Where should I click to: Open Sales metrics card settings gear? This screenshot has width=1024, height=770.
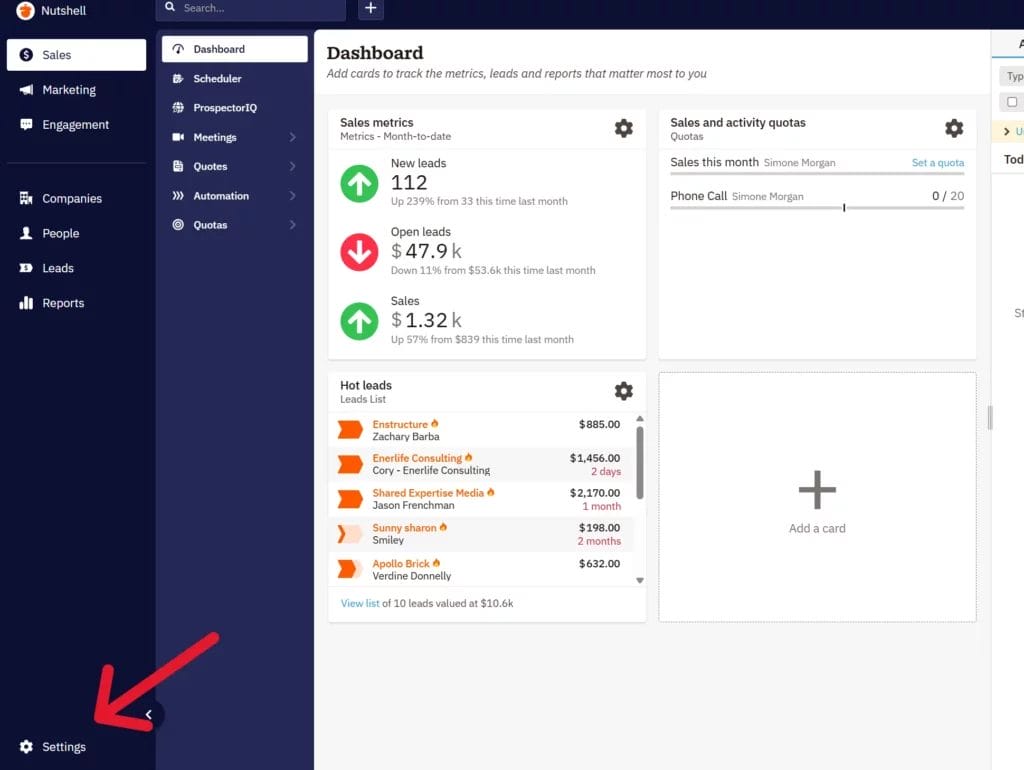pyautogui.click(x=624, y=128)
